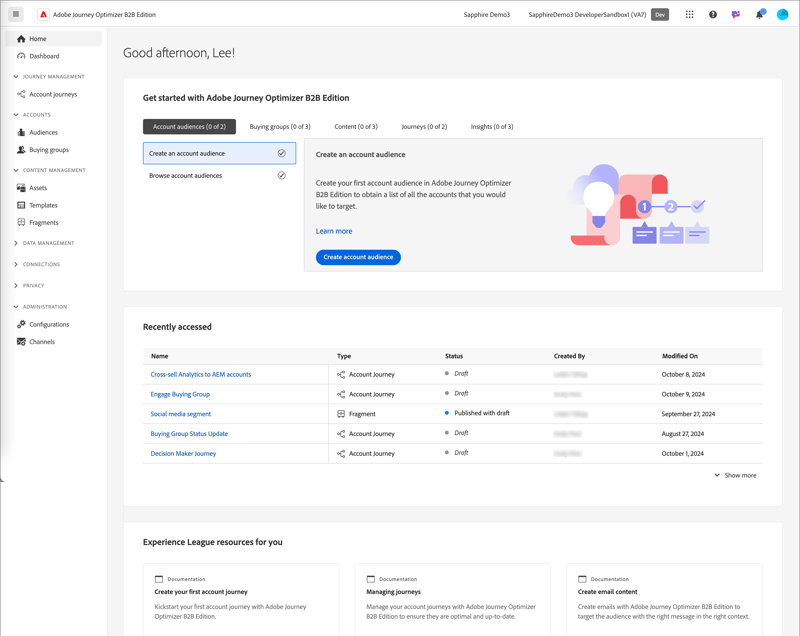Switch to the Insights (0 of 3) tab

(x=492, y=126)
